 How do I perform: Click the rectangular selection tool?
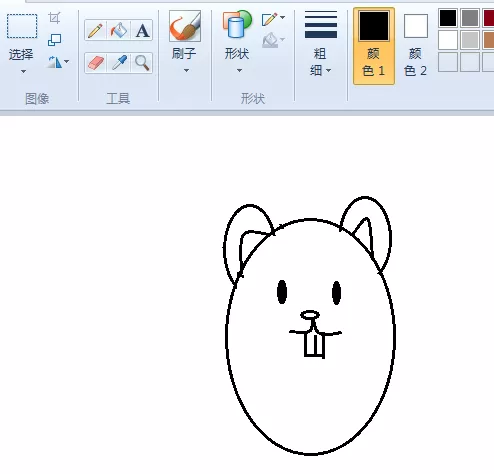point(22,26)
